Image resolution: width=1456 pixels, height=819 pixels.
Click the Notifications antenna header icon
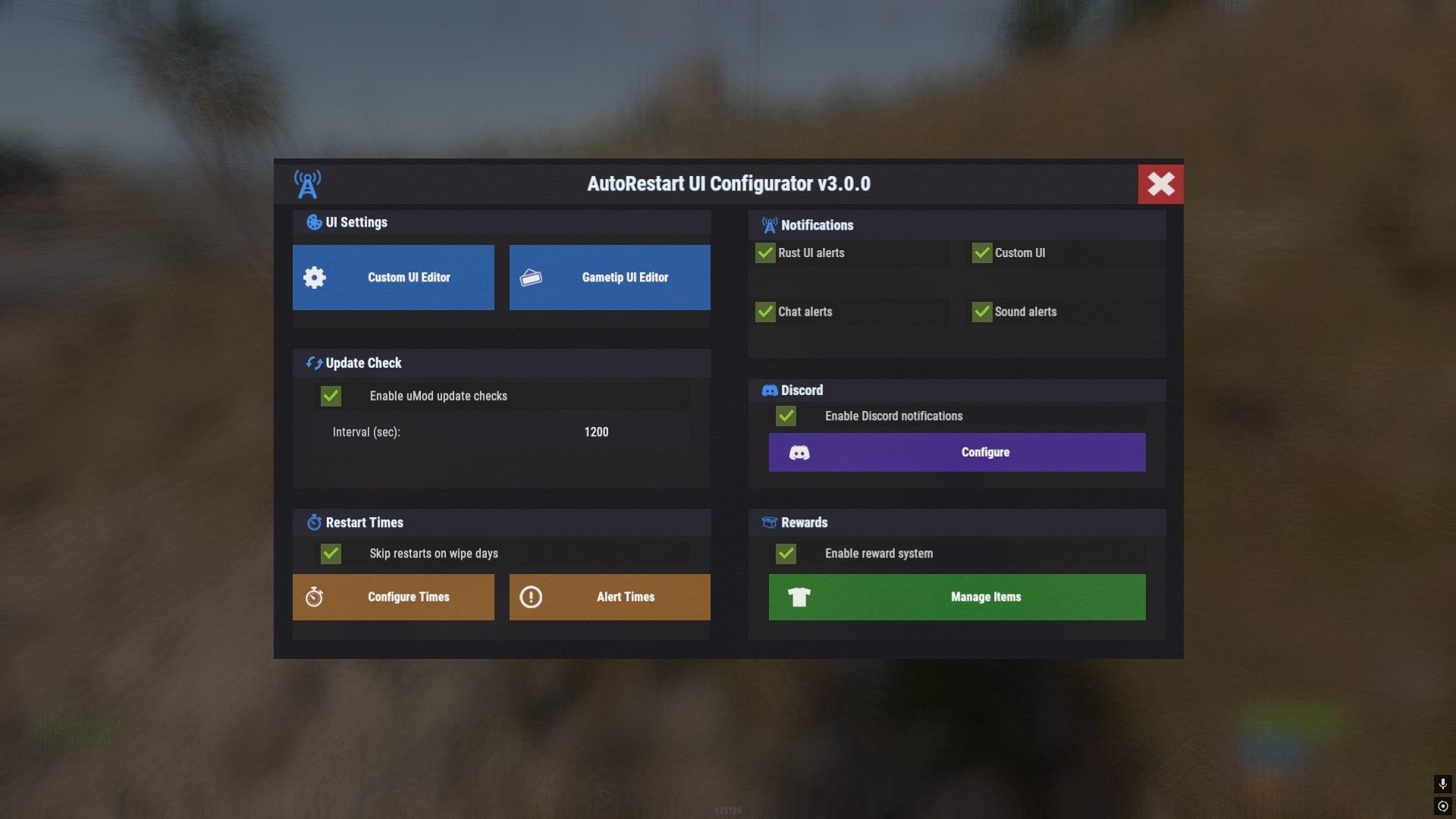click(770, 225)
